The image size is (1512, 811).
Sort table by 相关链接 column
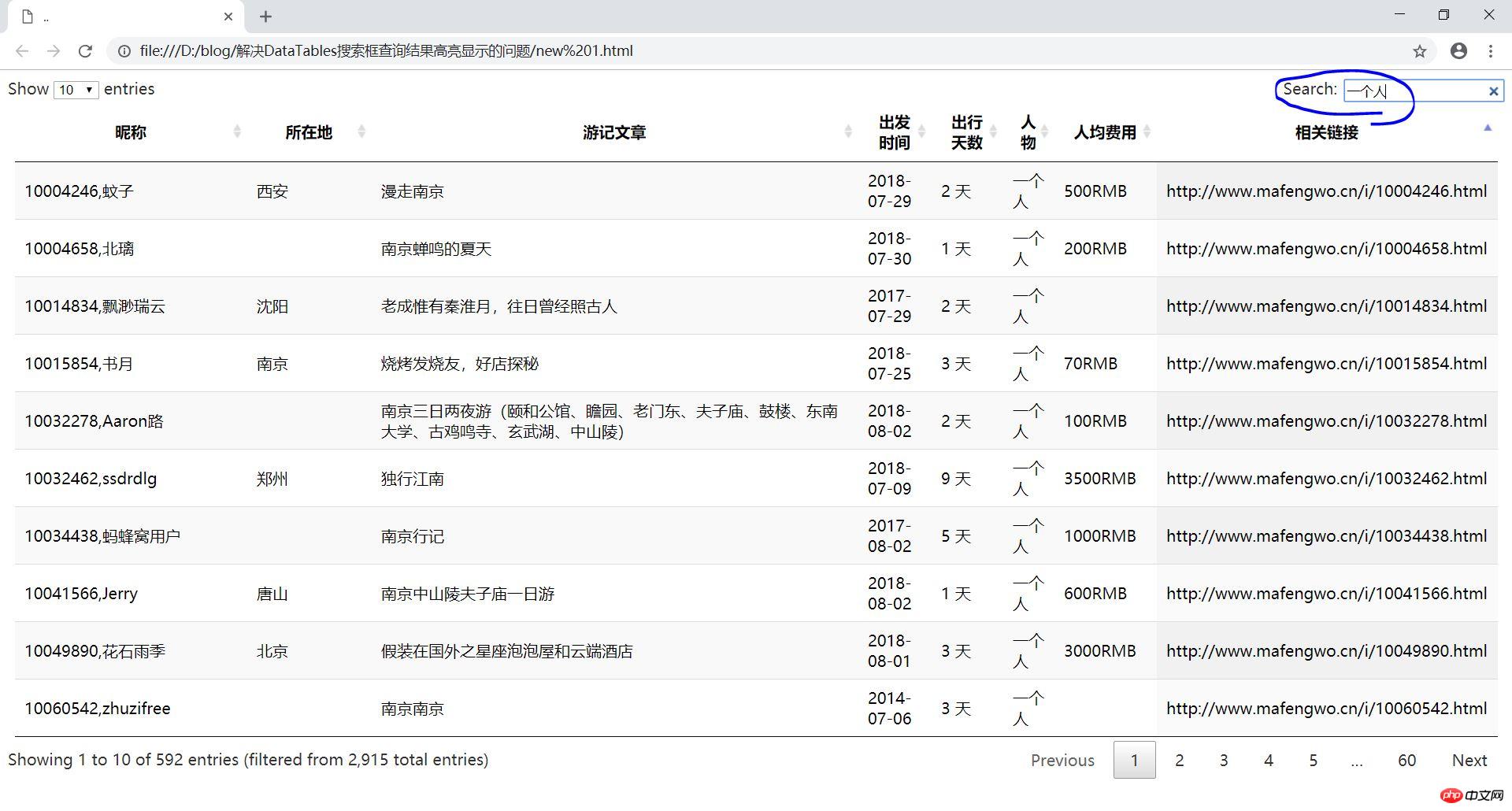(x=1326, y=132)
